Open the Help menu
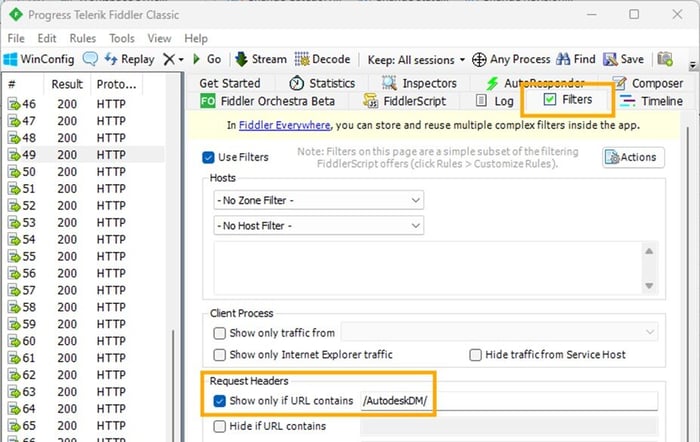 tap(196, 38)
